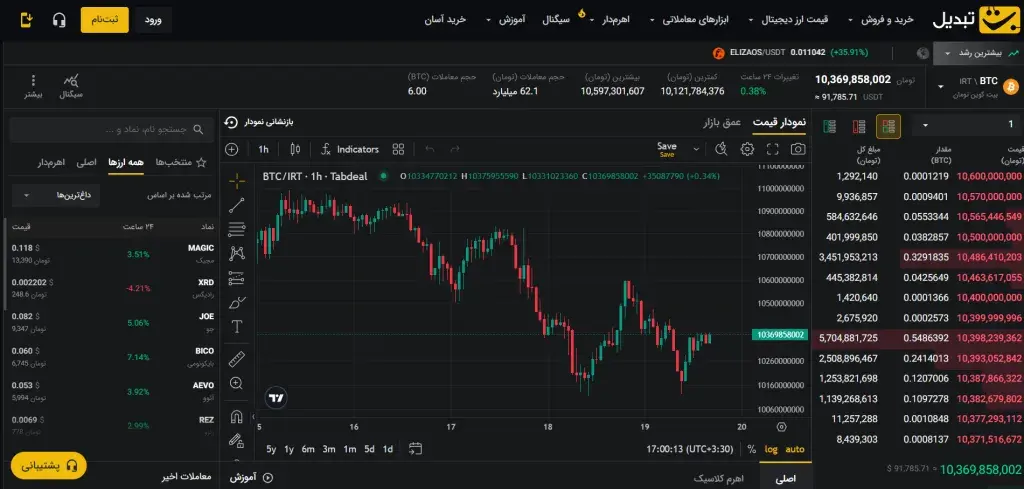Open headphone support icon in top bar
Viewport: 1024px width, 489px height.
[59, 20]
